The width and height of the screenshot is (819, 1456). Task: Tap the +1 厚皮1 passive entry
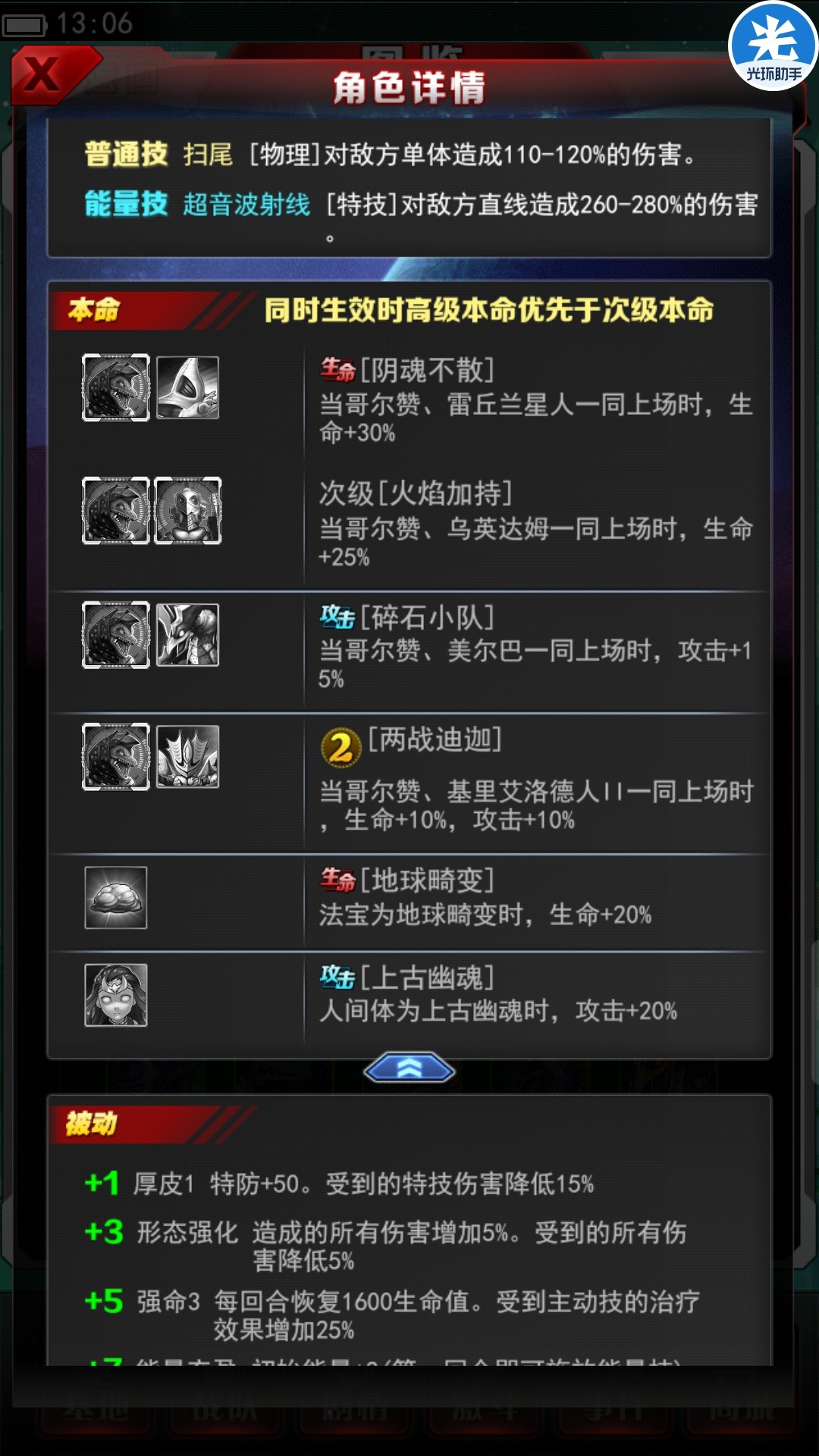339,1183
